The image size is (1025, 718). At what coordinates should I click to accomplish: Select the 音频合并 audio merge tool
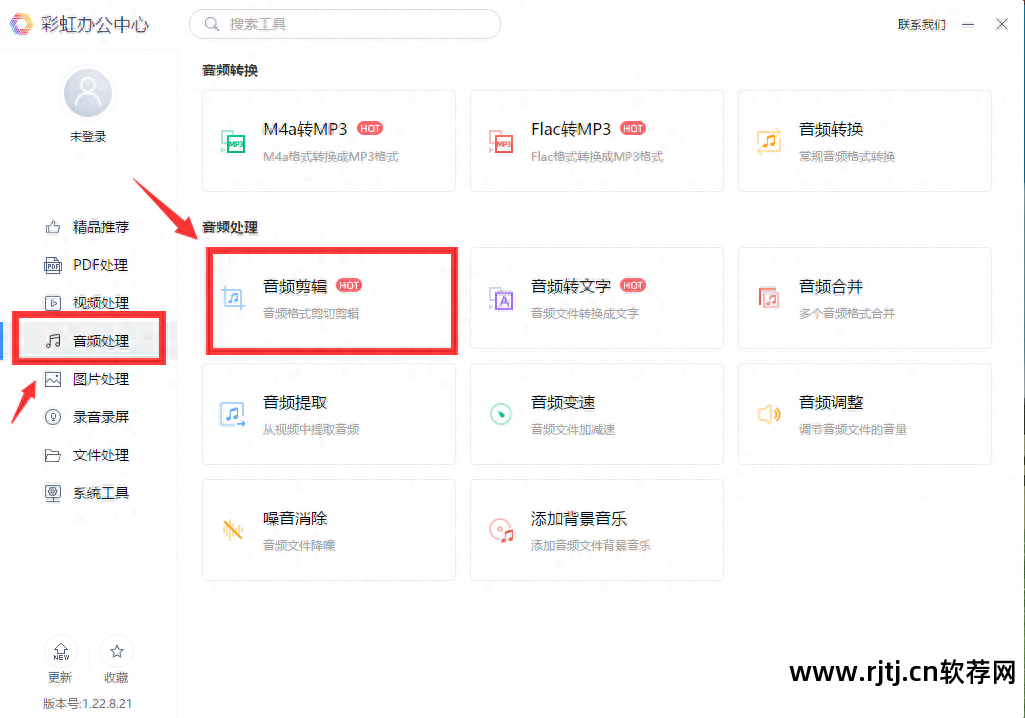pos(863,298)
